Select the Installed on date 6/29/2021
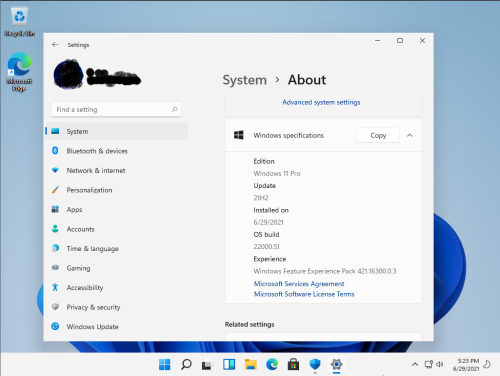Screen dimensions: 500x376 click(268, 222)
